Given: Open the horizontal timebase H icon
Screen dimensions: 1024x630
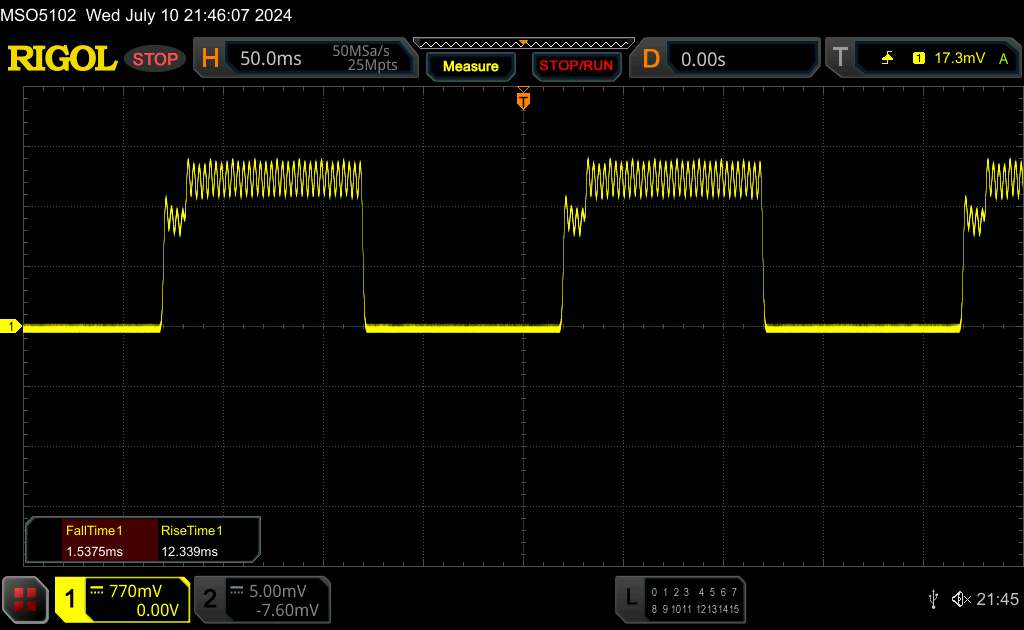Looking at the screenshot, I should point(210,59).
